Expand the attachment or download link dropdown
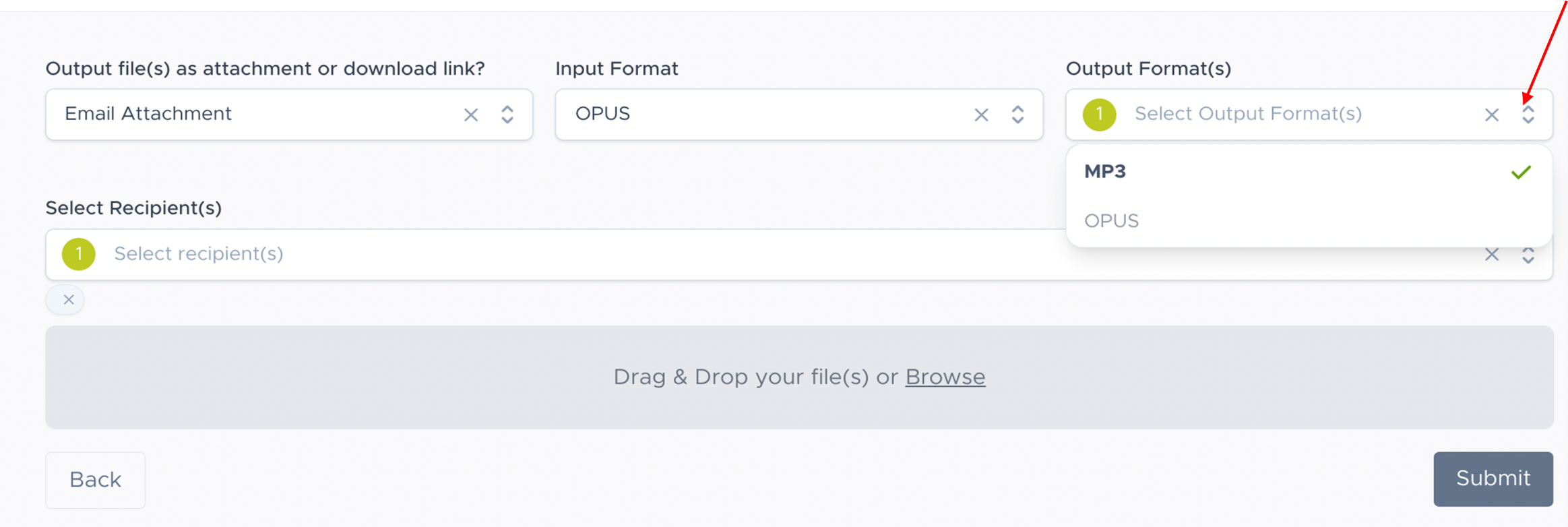The width and height of the screenshot is (1568, 527). click(507, 115)
